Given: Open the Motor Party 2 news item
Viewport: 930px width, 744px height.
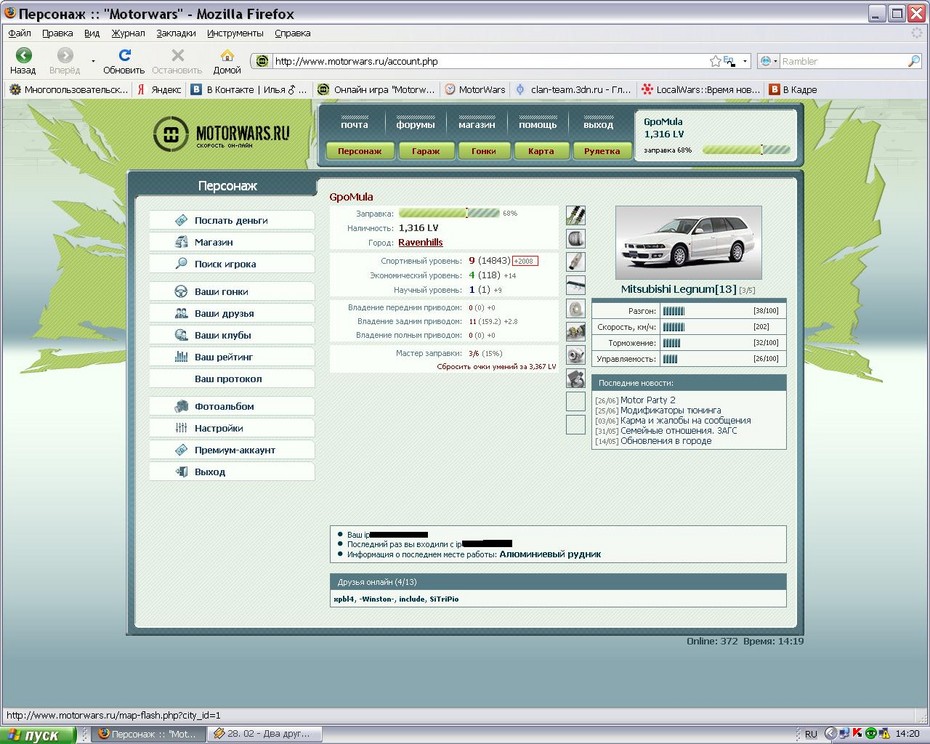Looking at the screenshot, I should [648, 400].
